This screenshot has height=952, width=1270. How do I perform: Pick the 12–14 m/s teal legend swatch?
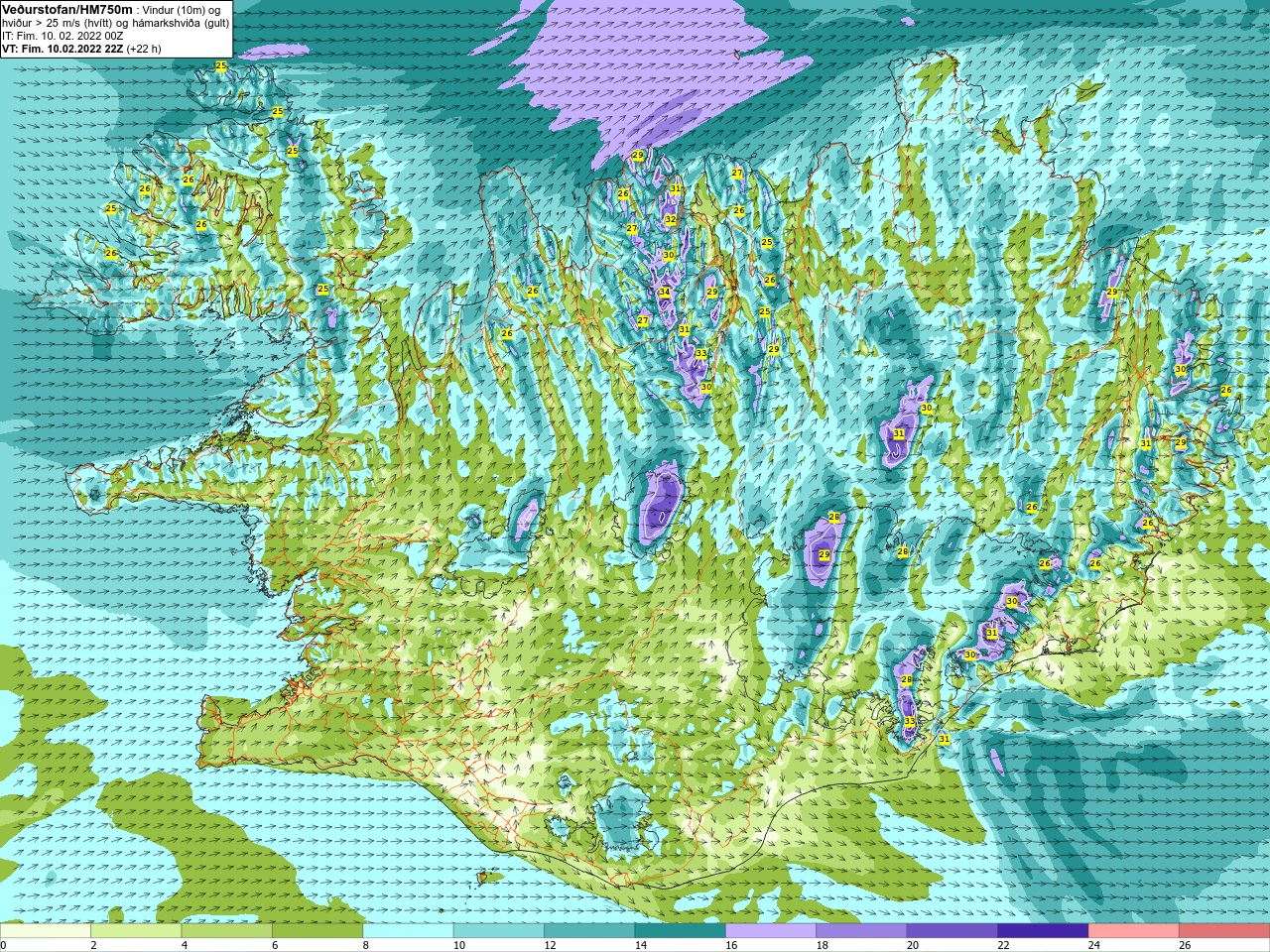pyautogui.click(x=589, y=931)
